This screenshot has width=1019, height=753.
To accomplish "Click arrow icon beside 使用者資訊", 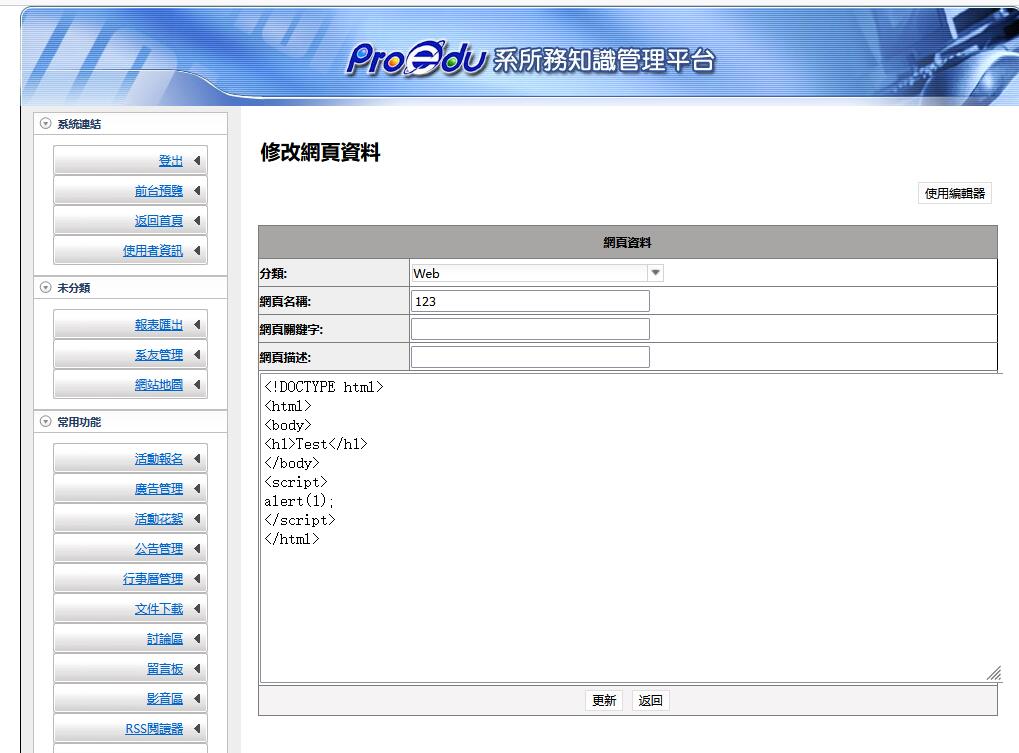I will pos(197,251).
